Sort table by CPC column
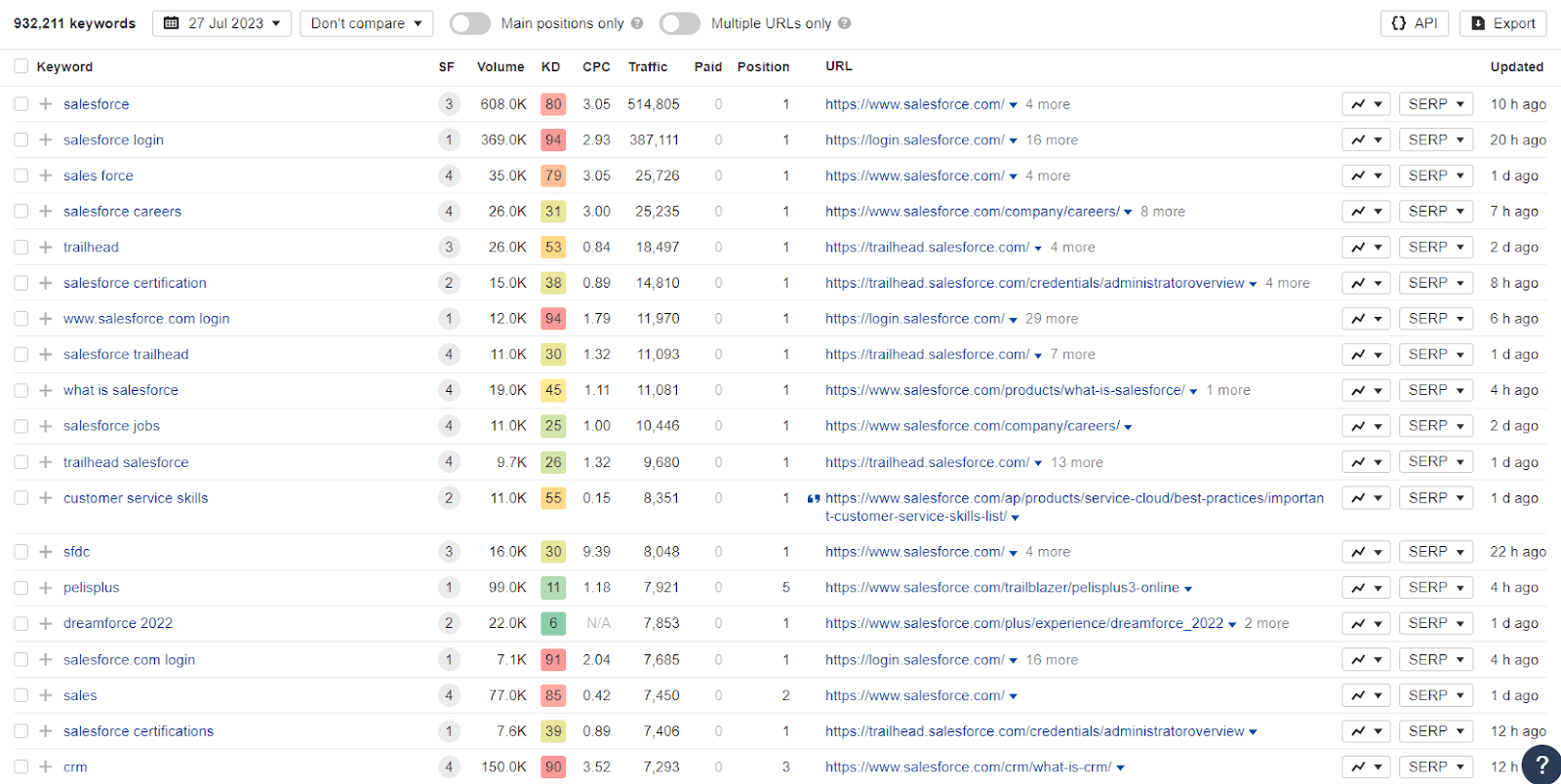The height and width of the screenshot is (784, 1561). coord(596,67)
